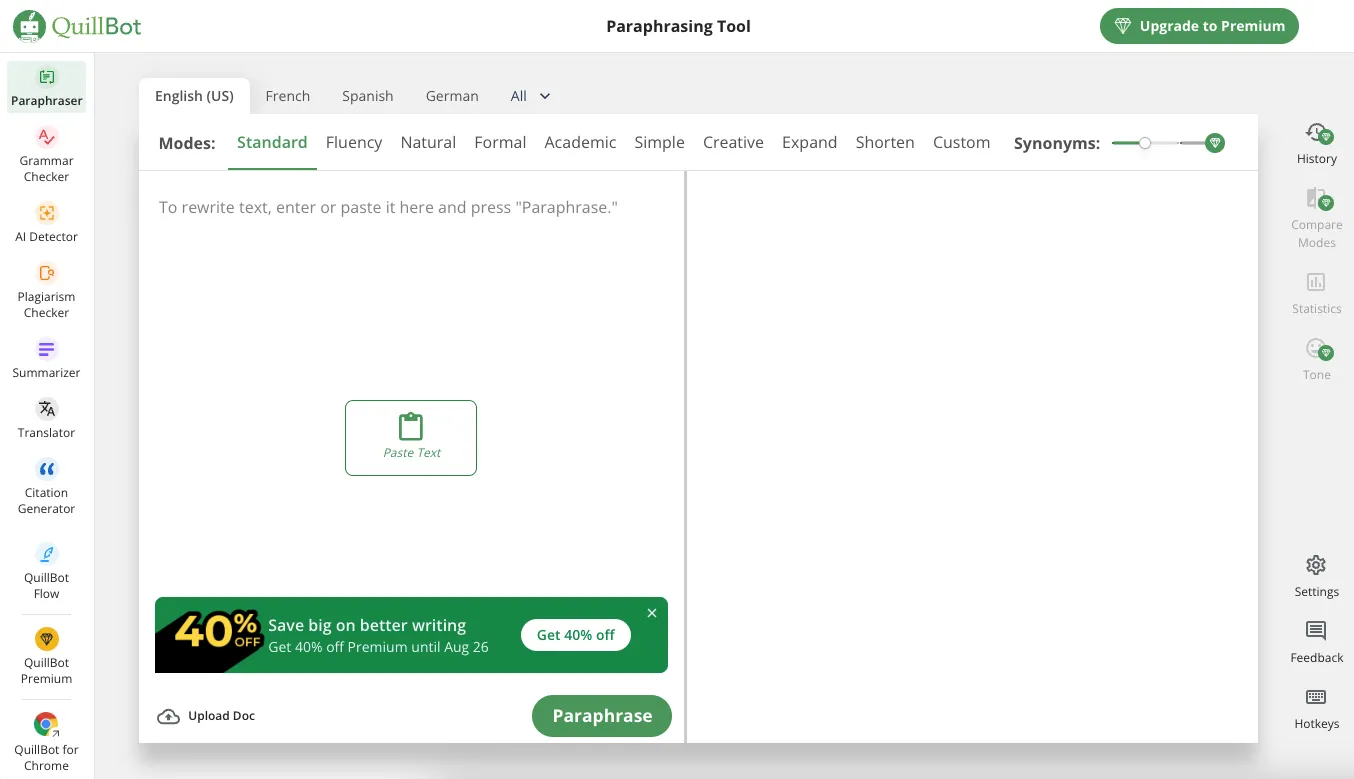
Task: Choose the Natural mode
Action: [x=428, y=142]
